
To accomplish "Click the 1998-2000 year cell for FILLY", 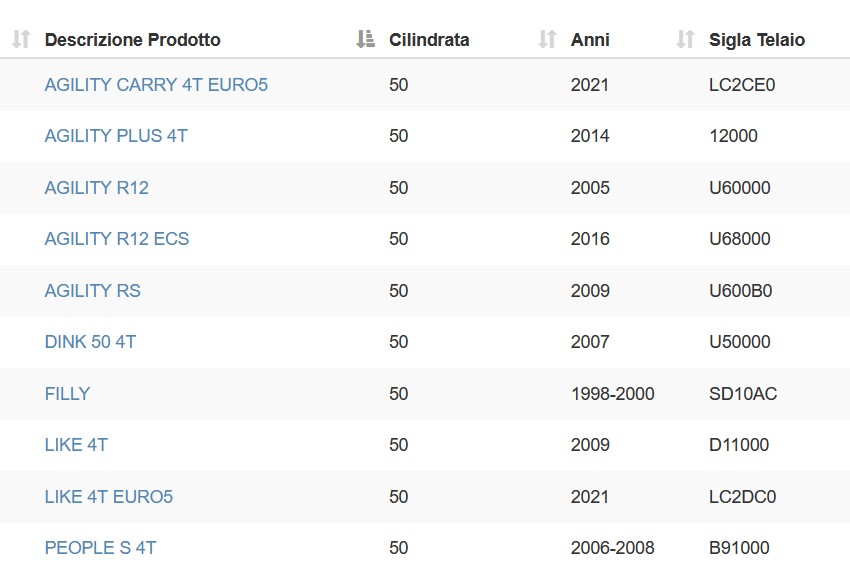I will click(613, 393).
